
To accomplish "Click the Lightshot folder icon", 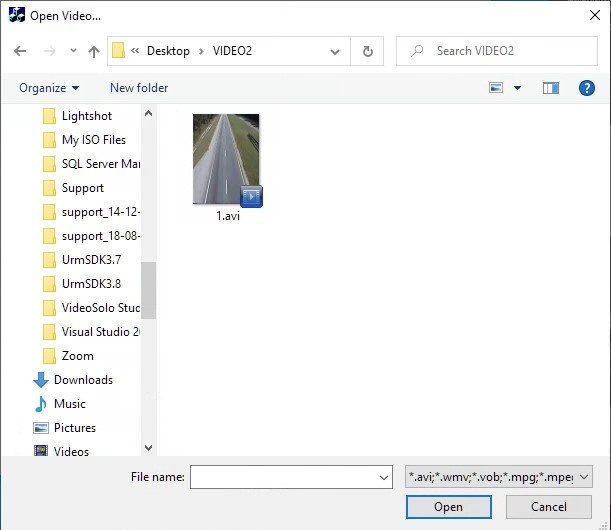I will [x=49, y=116].
